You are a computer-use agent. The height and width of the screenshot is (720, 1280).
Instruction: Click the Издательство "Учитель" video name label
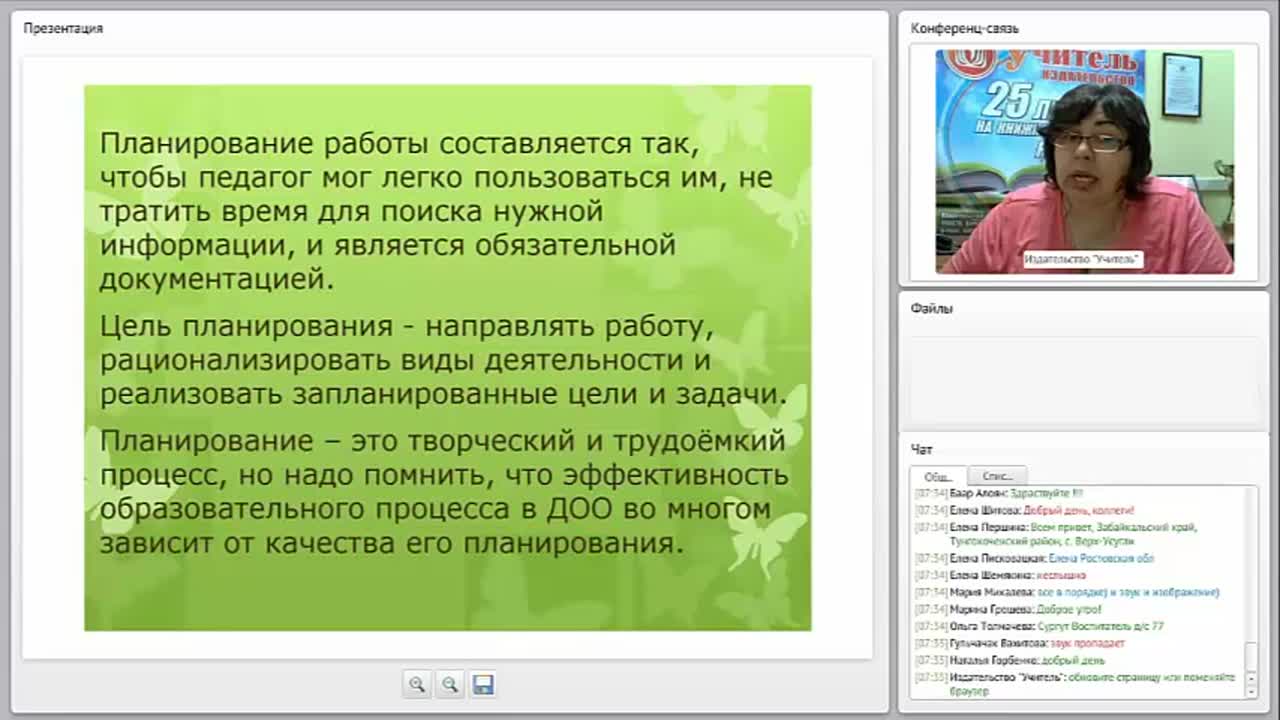1082,259
